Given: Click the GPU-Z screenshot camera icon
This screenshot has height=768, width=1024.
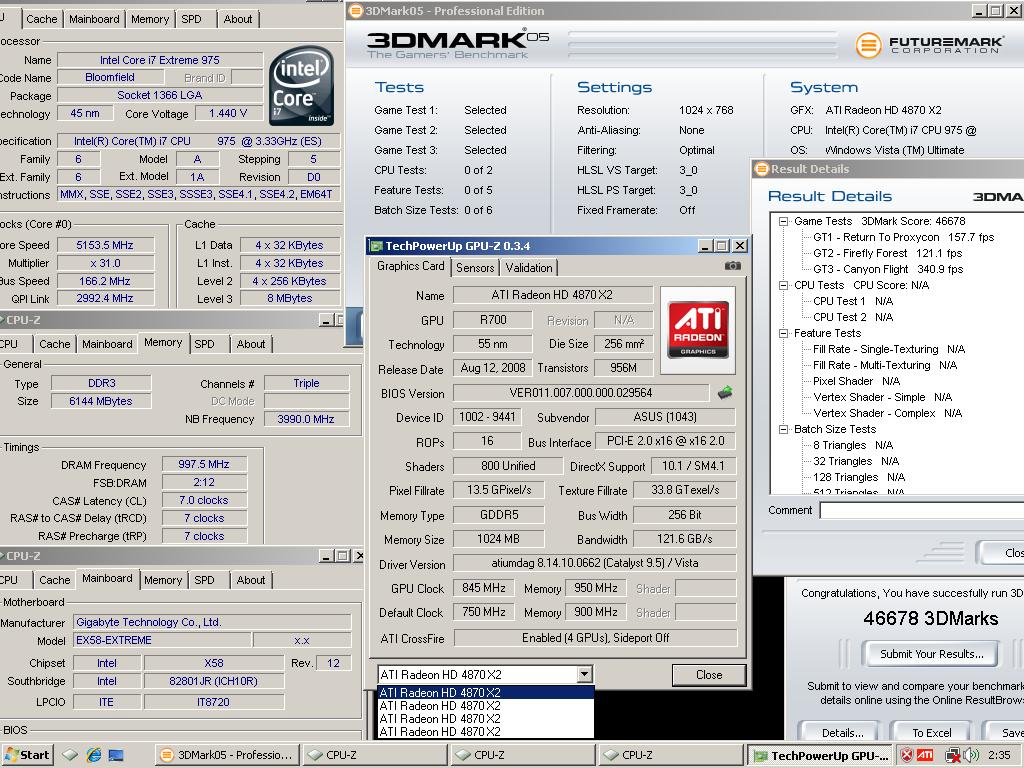Looking at the screenshot, I should coord(732,266).
